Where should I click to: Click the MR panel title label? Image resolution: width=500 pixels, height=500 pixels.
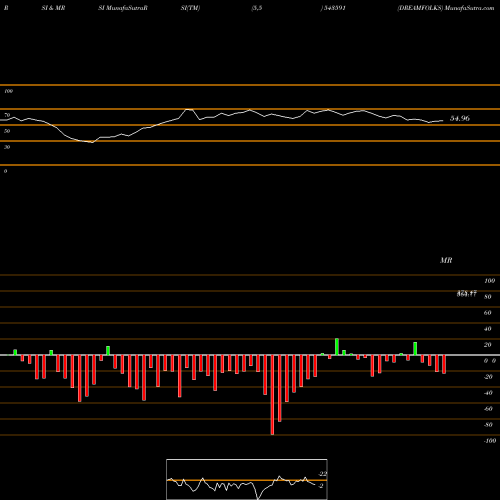tap(446, 260)
